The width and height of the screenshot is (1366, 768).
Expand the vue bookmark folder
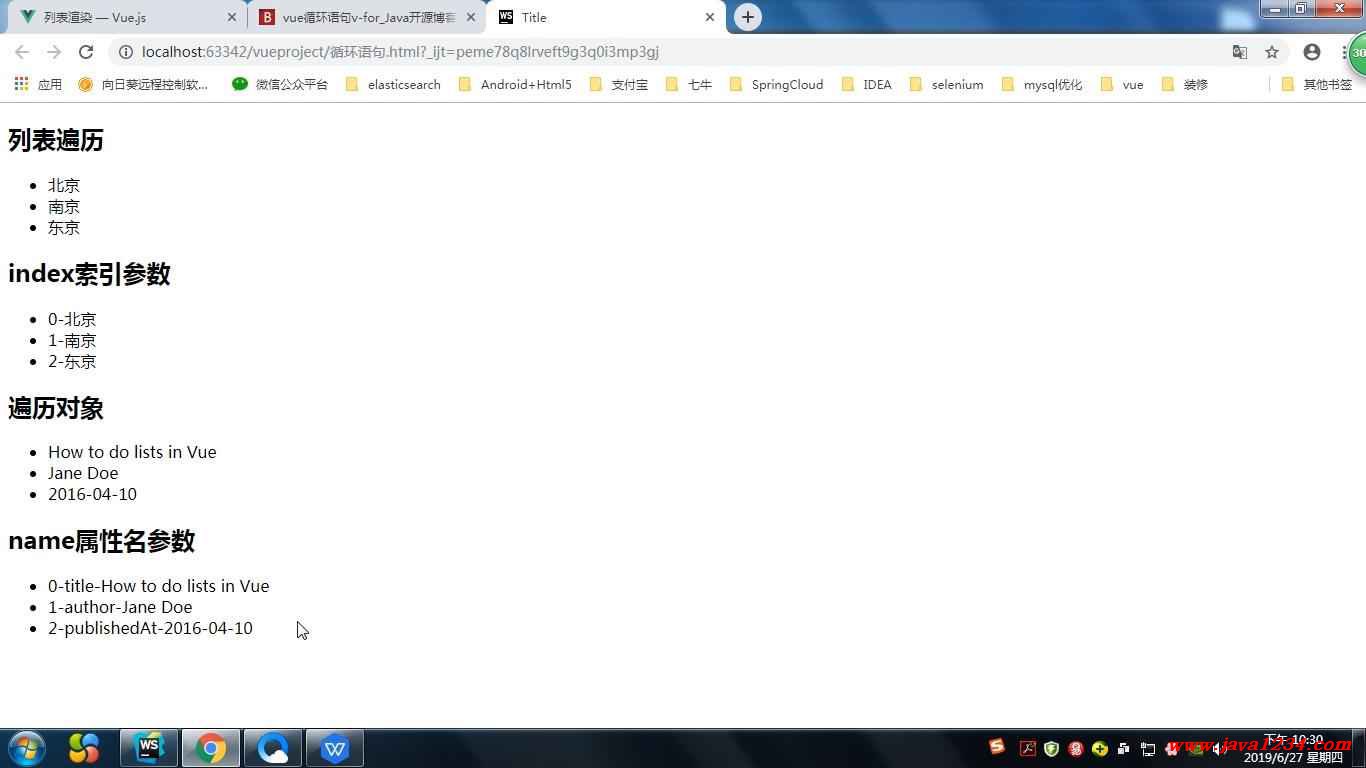(1122, 84)
